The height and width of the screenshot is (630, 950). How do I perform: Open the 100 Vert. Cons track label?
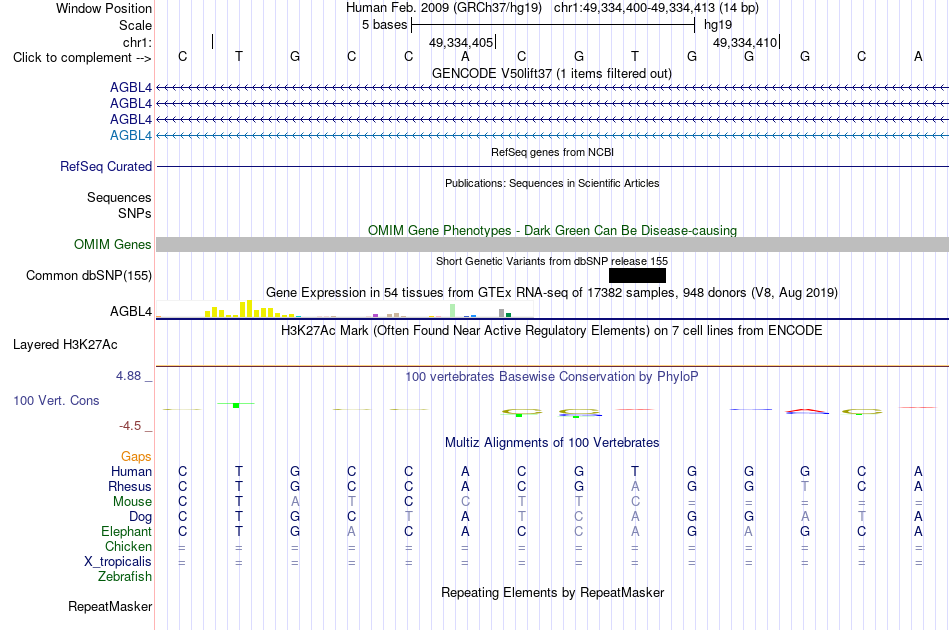point(56,400)
